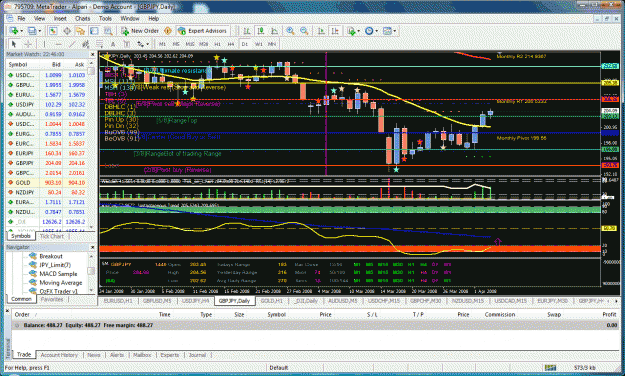
Task: Click Symbol column header in Market Watch
Action: point(18,65)
